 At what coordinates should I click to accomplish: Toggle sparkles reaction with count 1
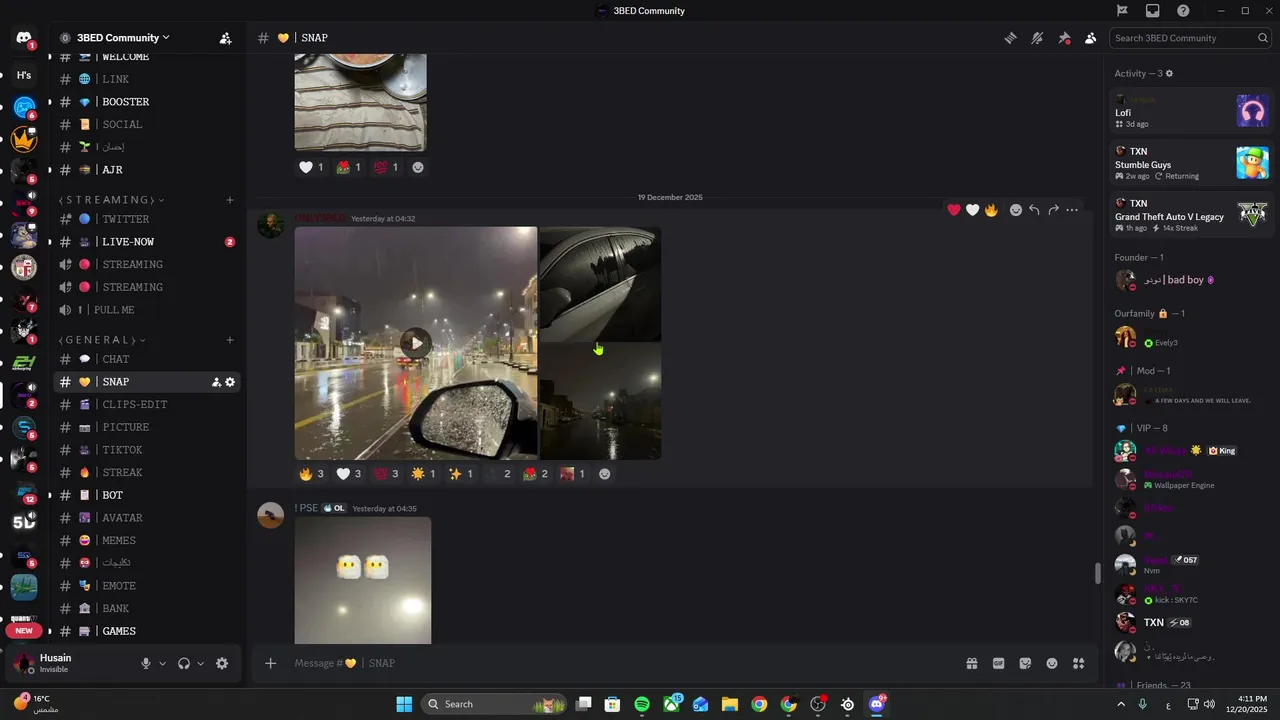(461, 474)
